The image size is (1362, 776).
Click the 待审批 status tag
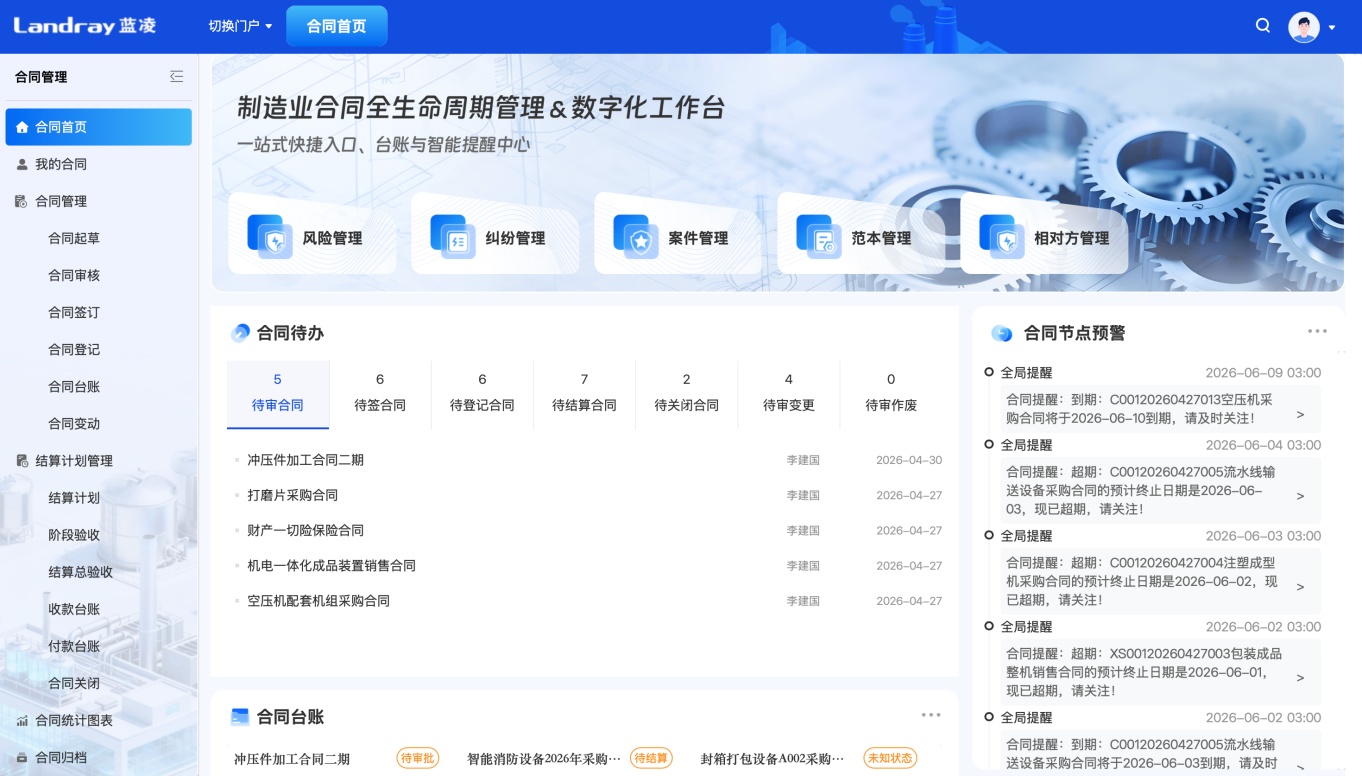(x=417, y=759)
